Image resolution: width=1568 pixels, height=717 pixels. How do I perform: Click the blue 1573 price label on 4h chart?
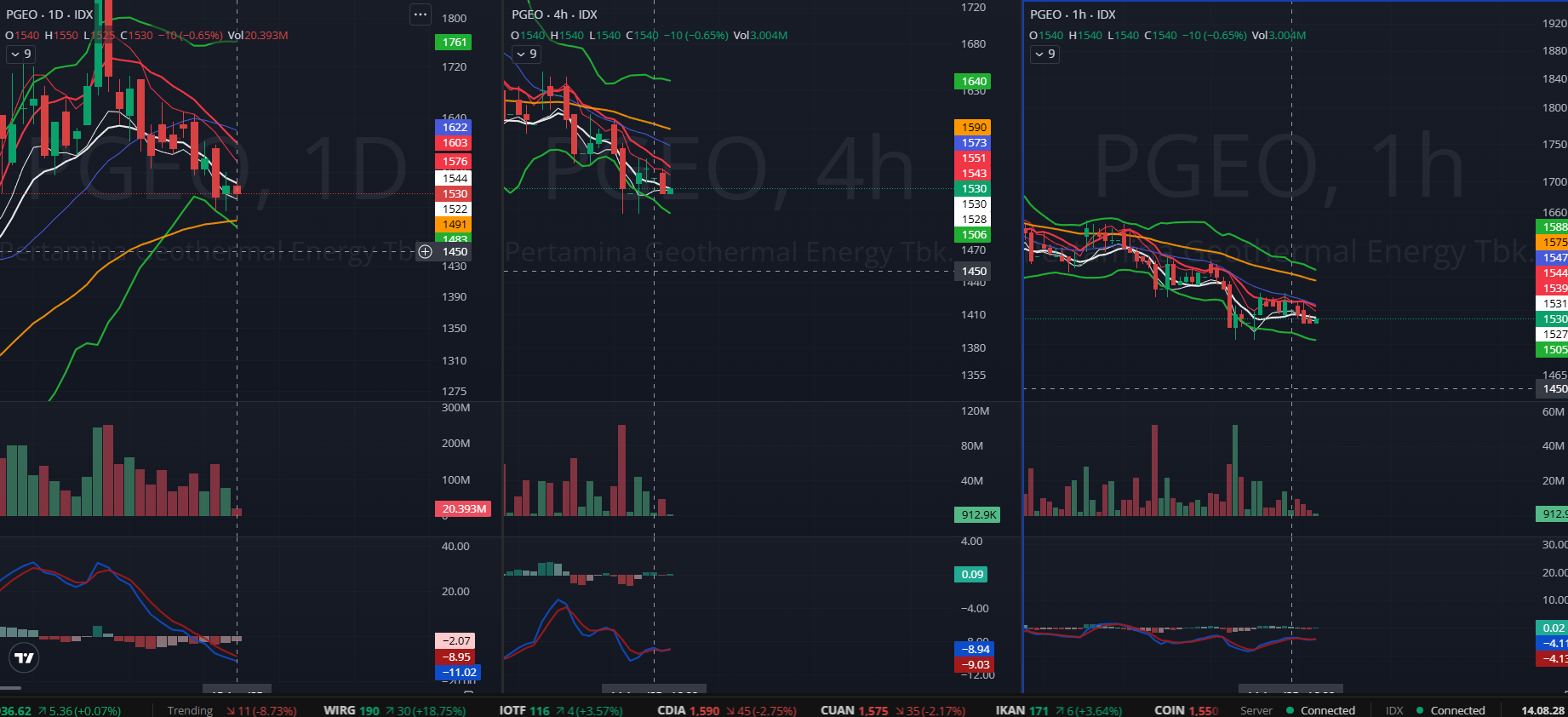click(x=973, y=142)
